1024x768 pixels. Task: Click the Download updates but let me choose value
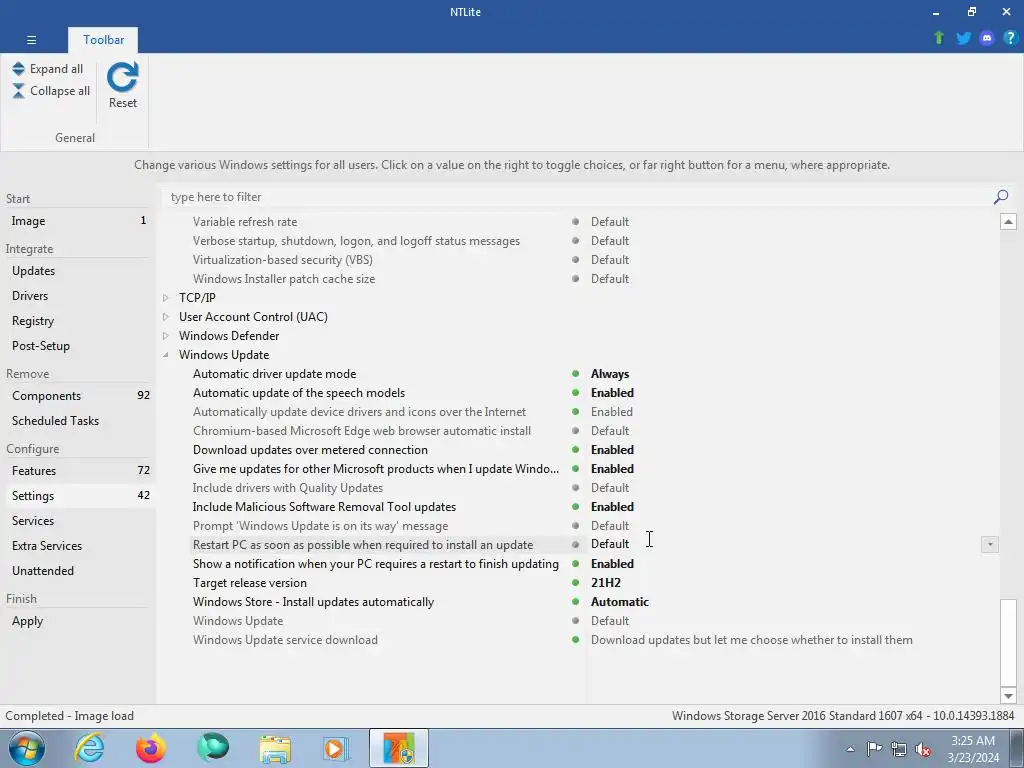tap(752, 640)
